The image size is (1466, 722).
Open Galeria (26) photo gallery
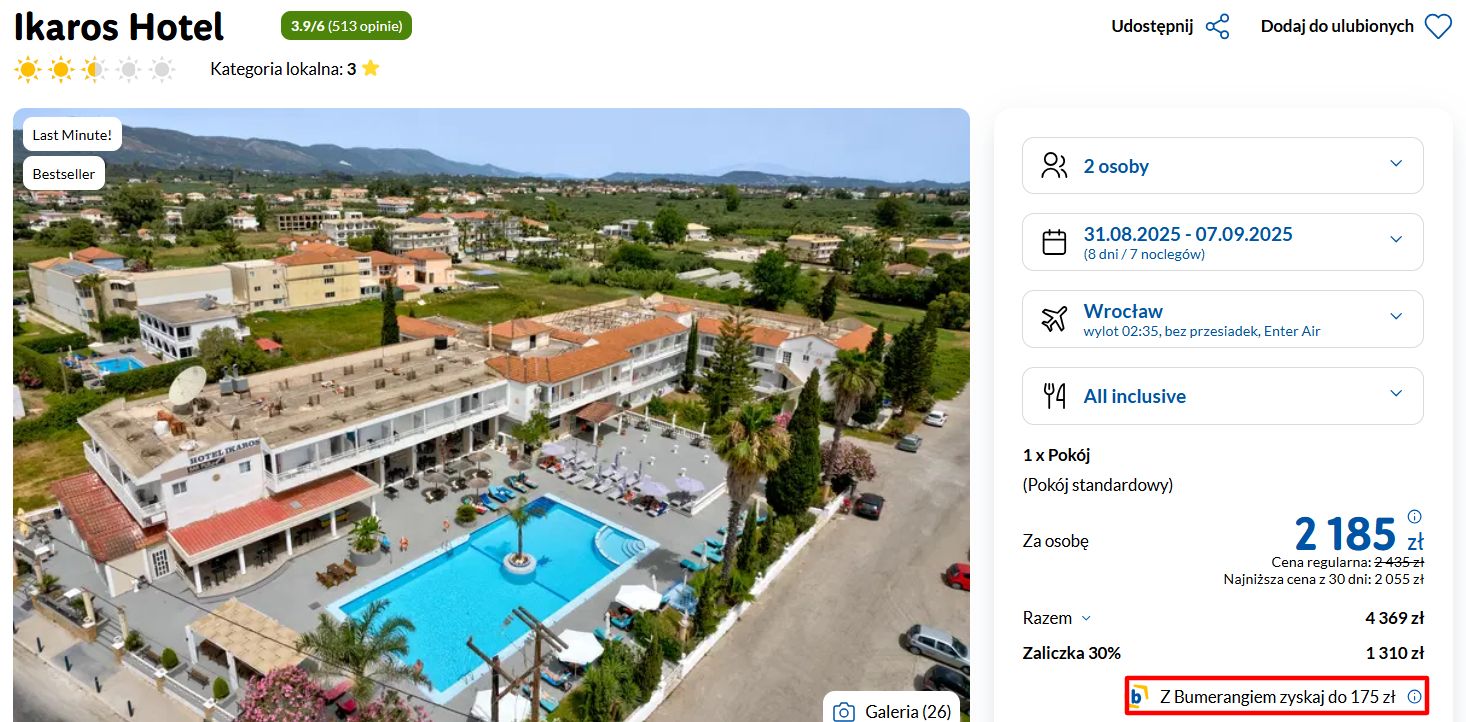pos(891,709)
